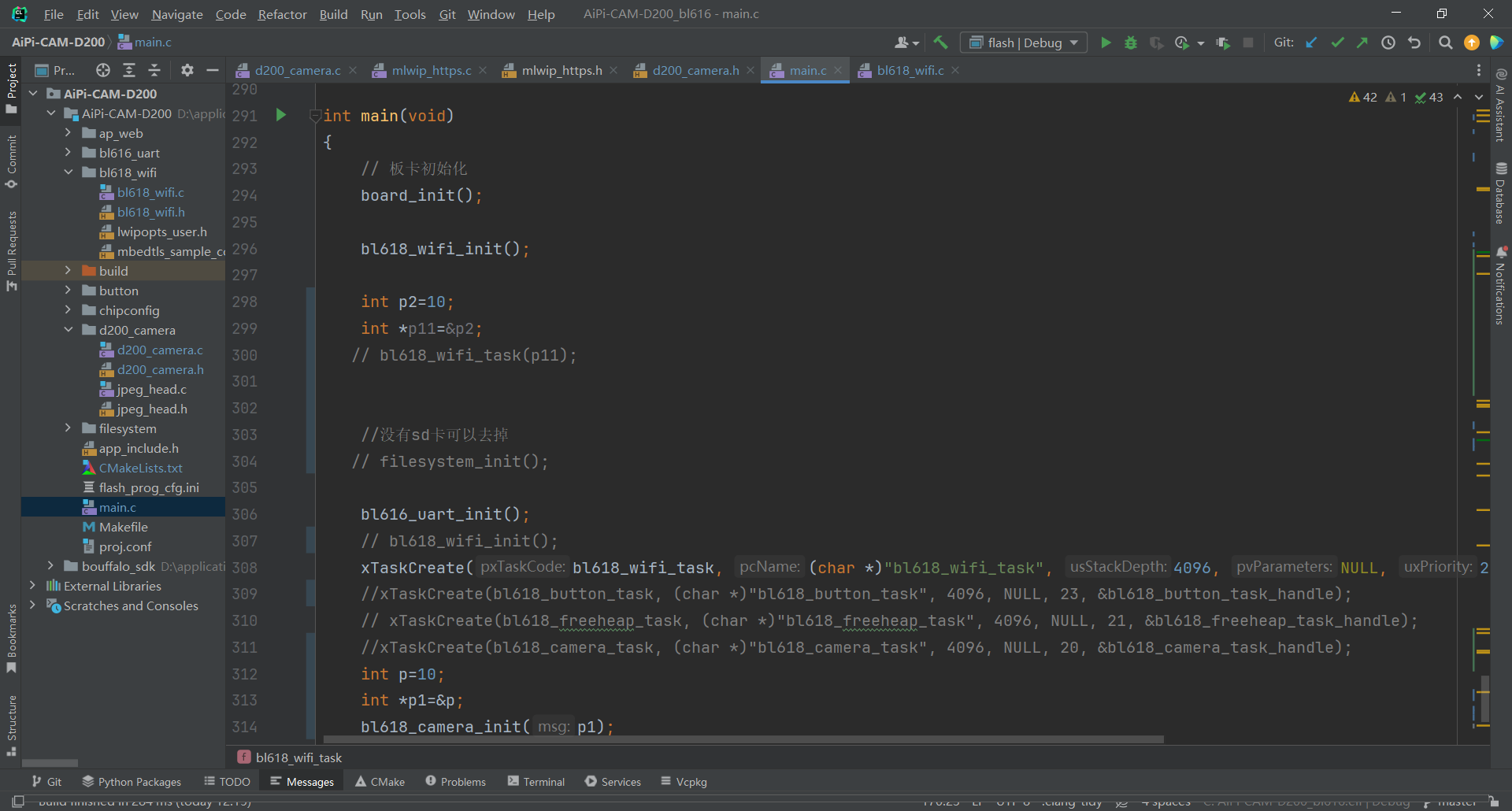This screenshot has width=1512, height=811.
Task: Expand External Libraries node
Action: pos(32,586)
